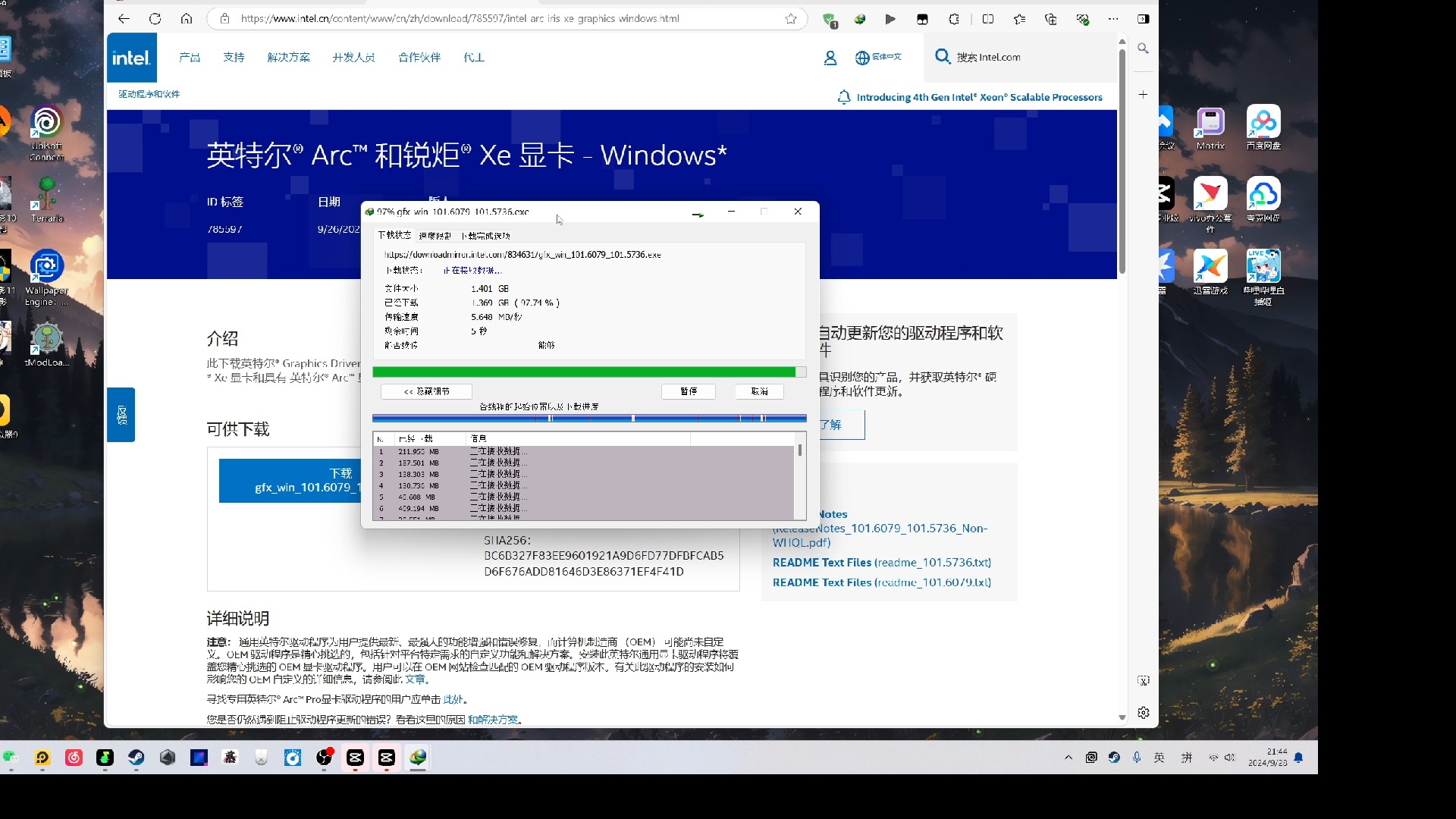Open IDM extension icon in toolbar

pyautogui.click(x=859, y=19)
